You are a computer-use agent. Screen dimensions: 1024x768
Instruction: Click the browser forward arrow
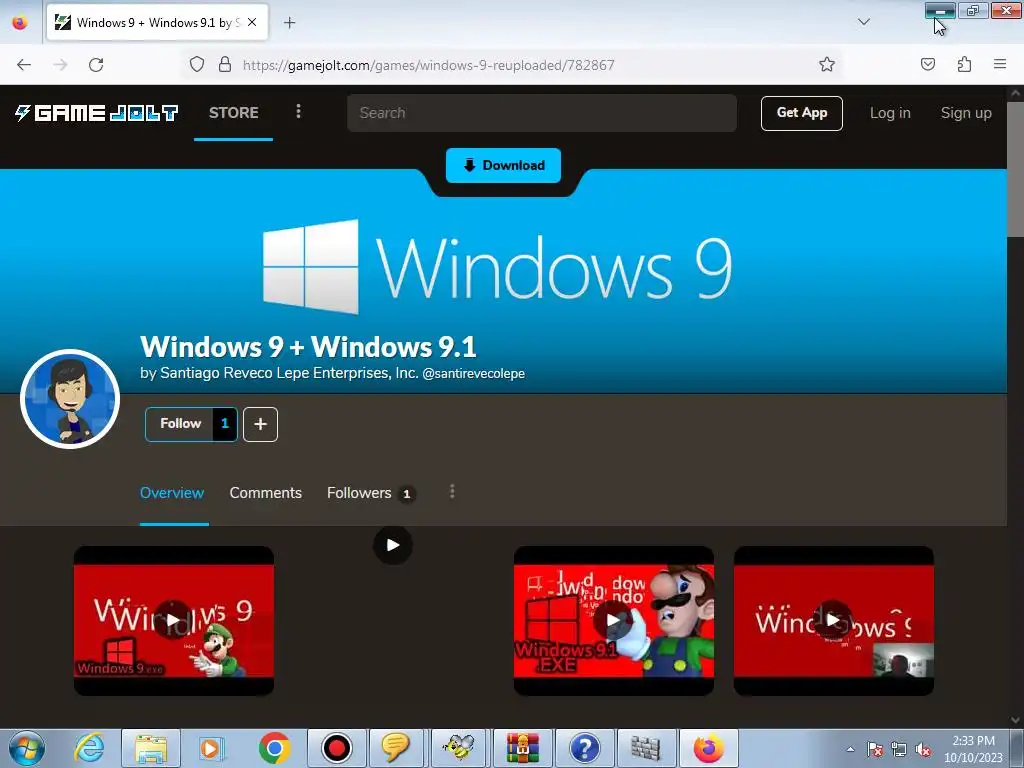pyautogui.click(x=60, y=65)
